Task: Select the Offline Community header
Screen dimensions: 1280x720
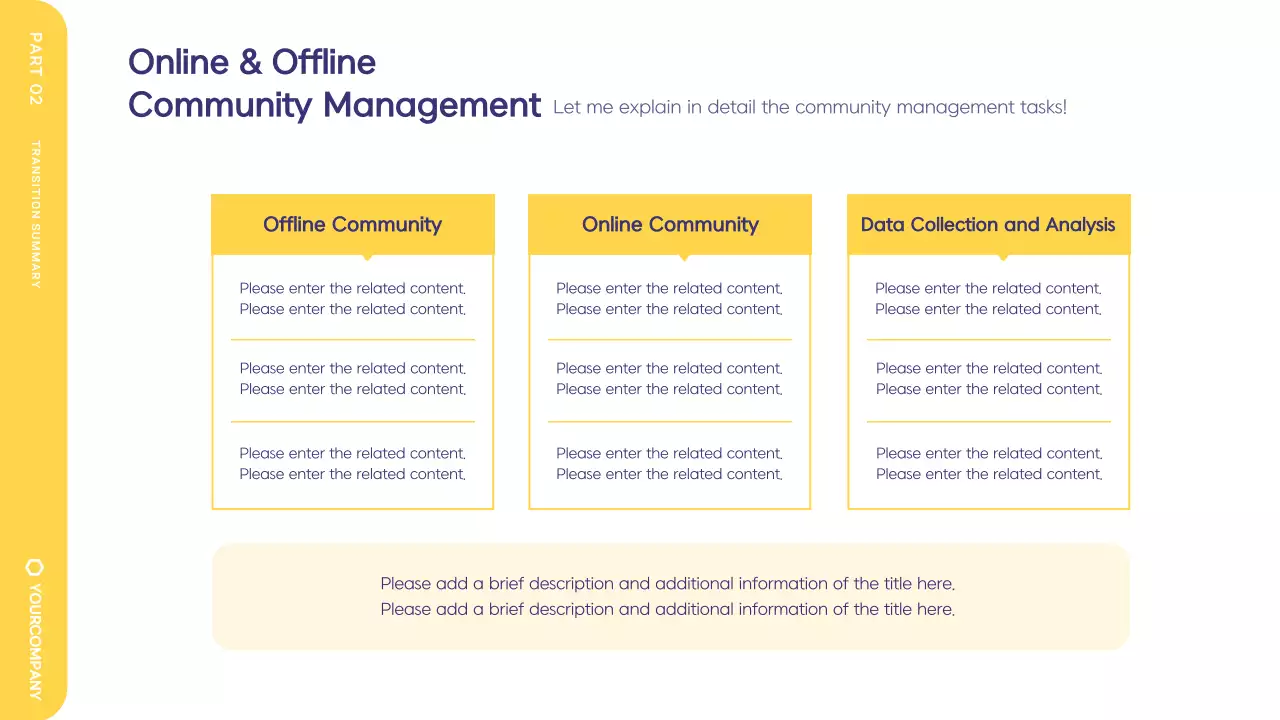Action: [x=352, y=224]
